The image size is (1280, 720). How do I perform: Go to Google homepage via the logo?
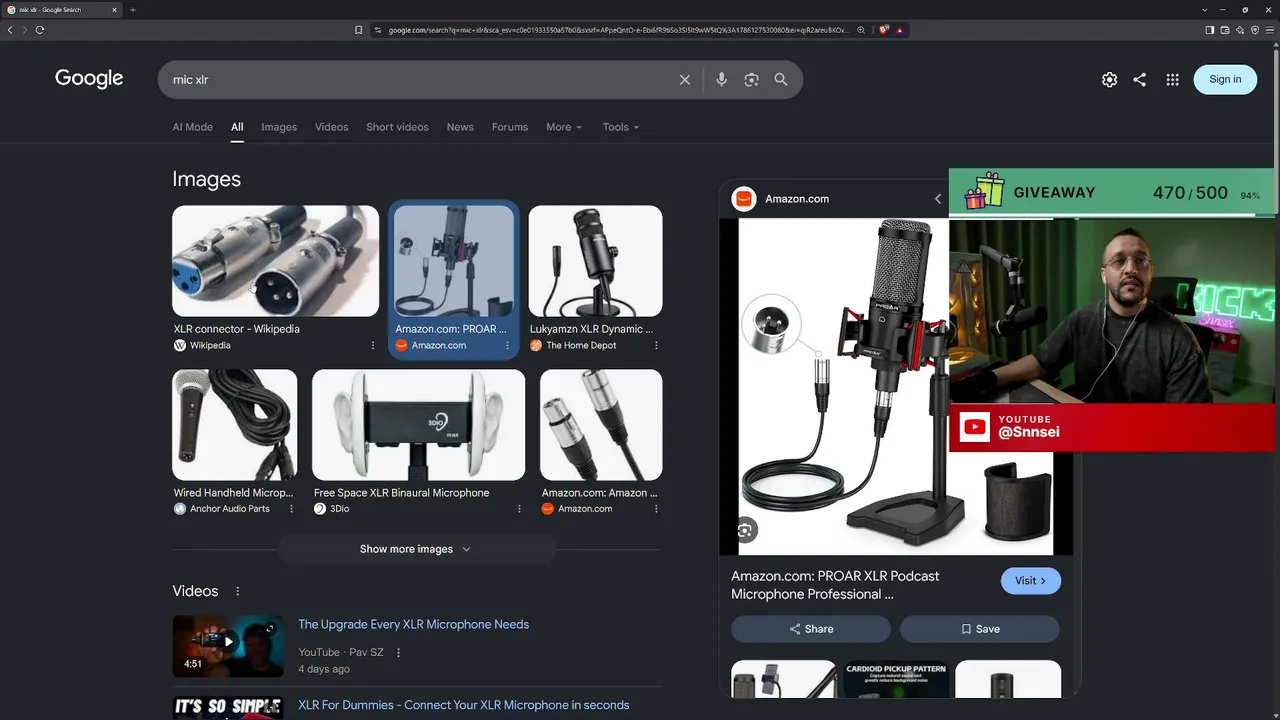tap(89, 79)
